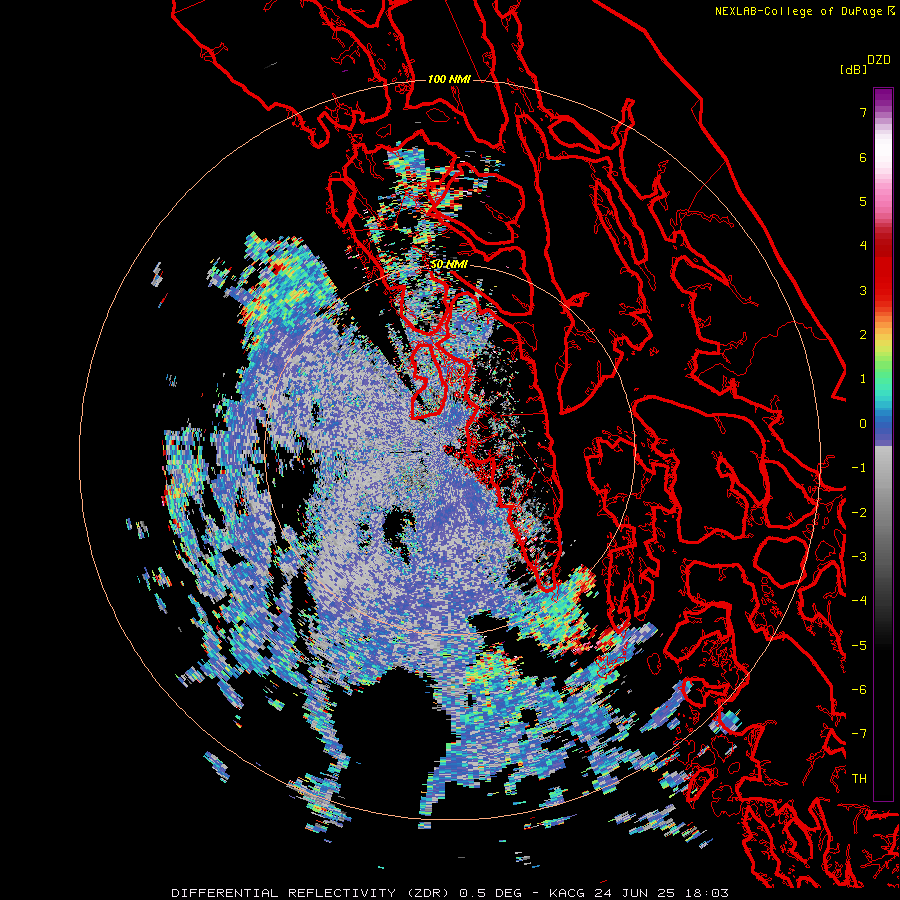
Task: Click the (ZDR) abbreviation in the caption
Action: (x=428, y=893)
